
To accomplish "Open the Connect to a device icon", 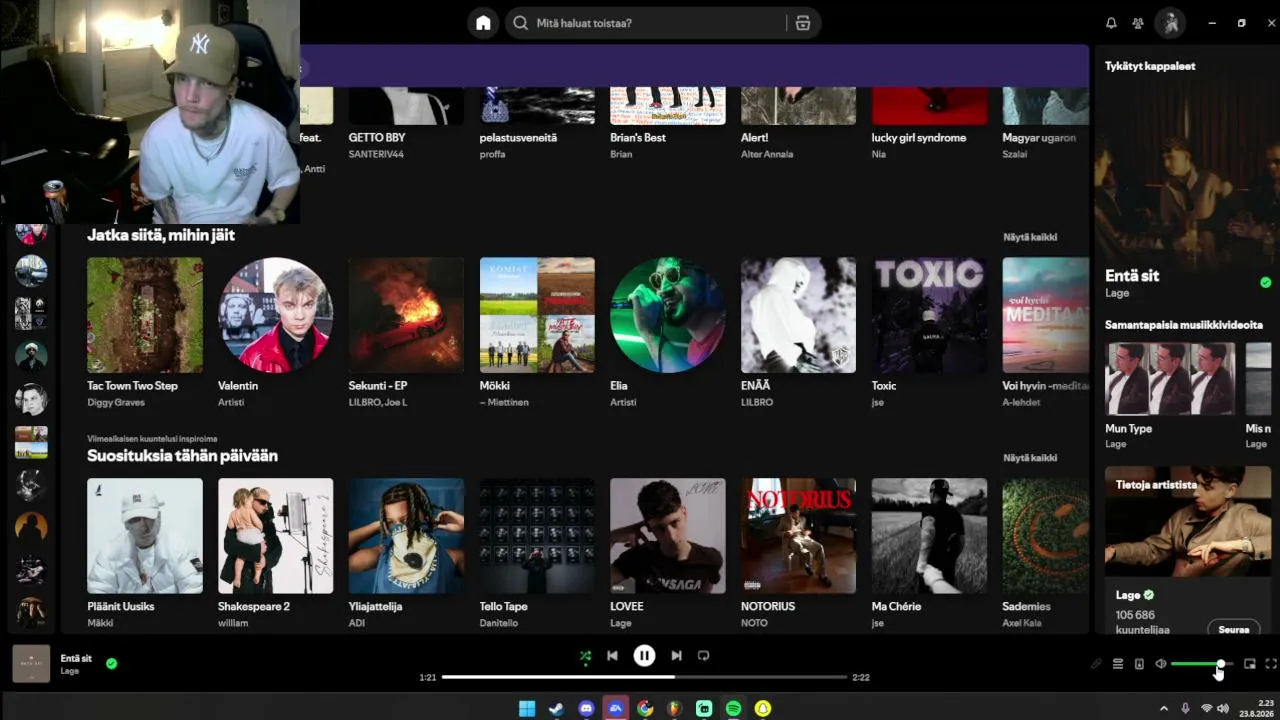I will click(1139, 664).
